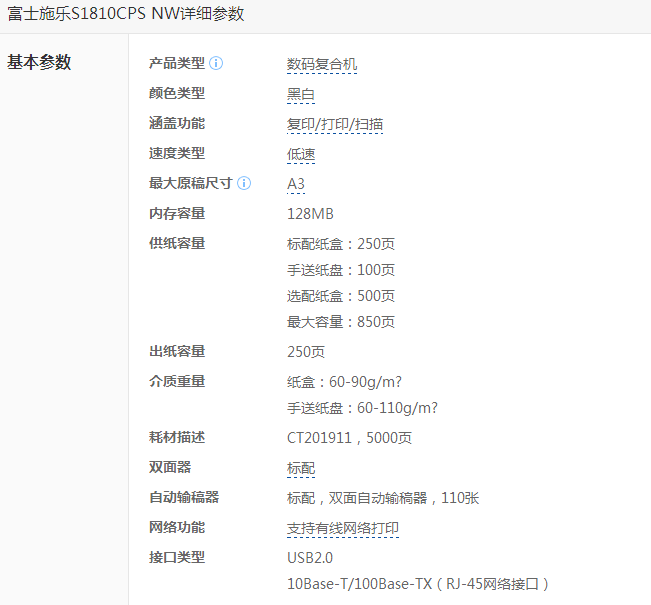Viewport: 651px width, 605px height.
Task: Click info icon beside 最大原稿尺寸
Action: (244, 183)
